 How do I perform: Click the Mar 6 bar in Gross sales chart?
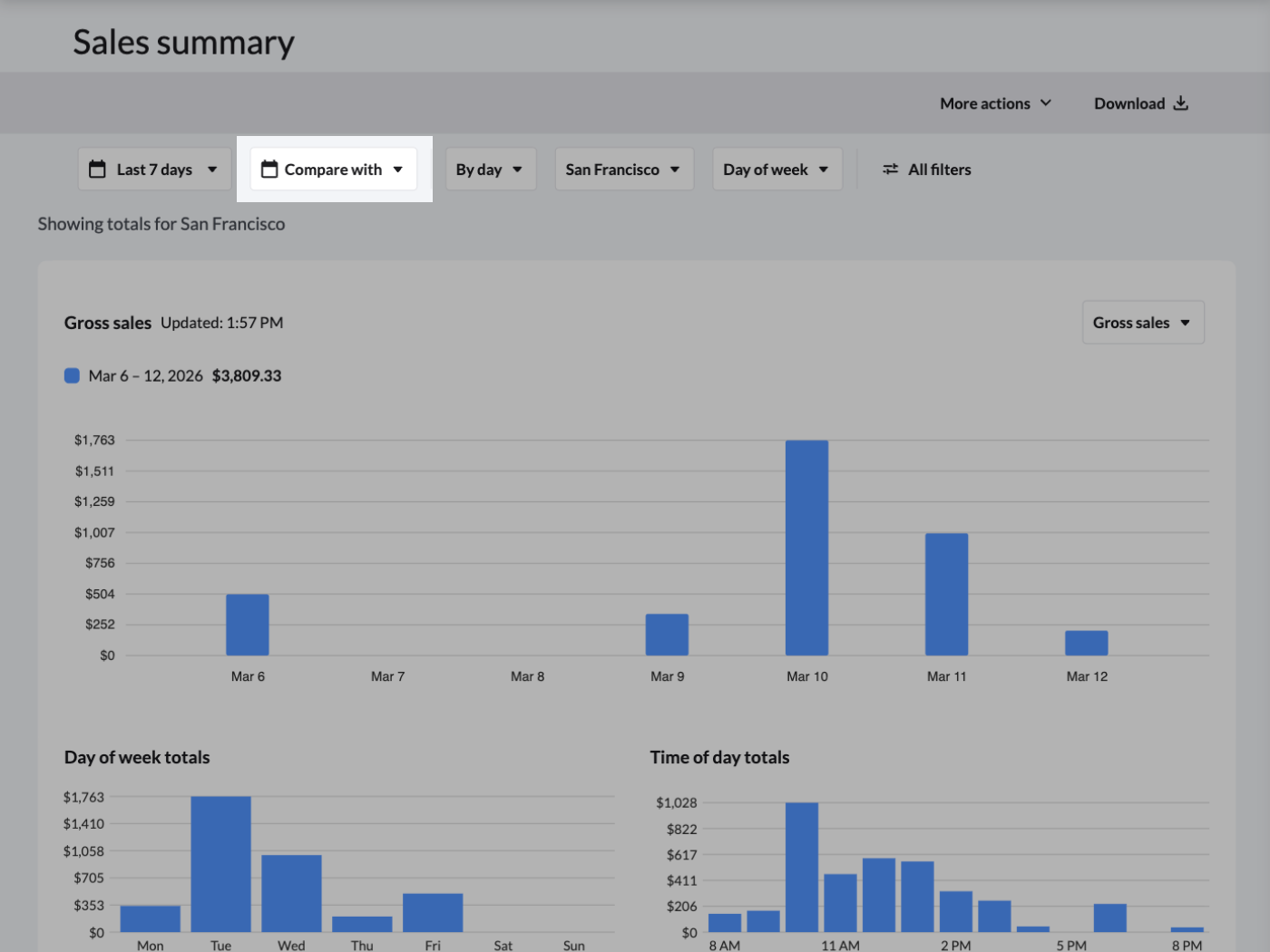coord(248,625)
